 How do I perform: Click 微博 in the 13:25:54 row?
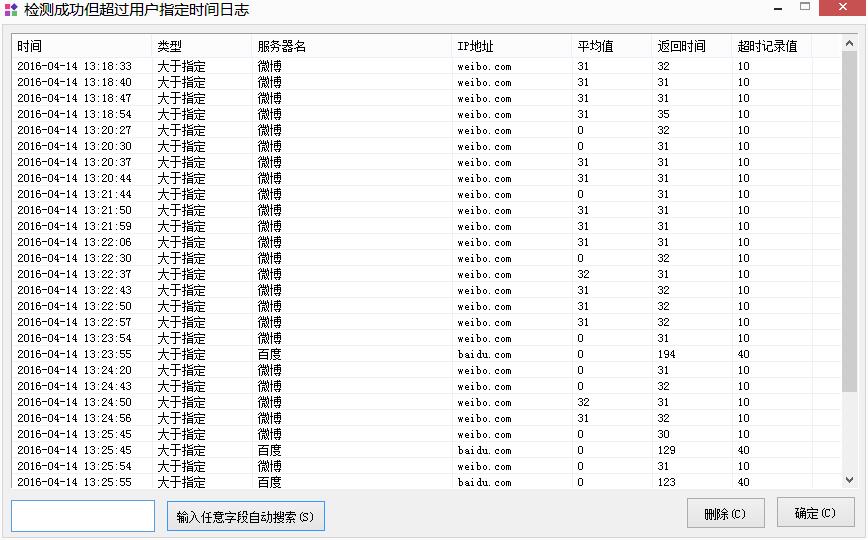point(270,466)
